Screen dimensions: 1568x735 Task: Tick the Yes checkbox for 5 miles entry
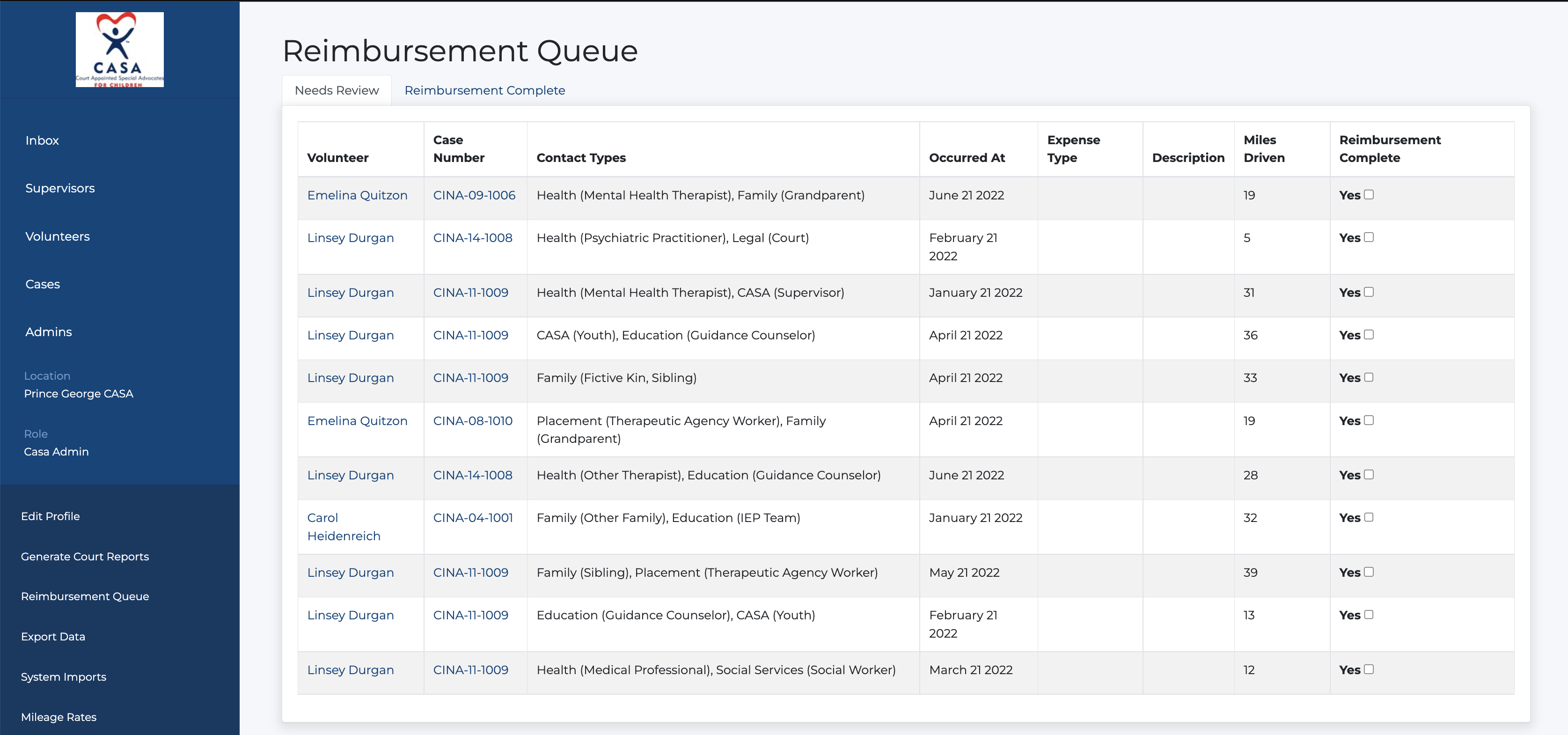click(1368, 237)
